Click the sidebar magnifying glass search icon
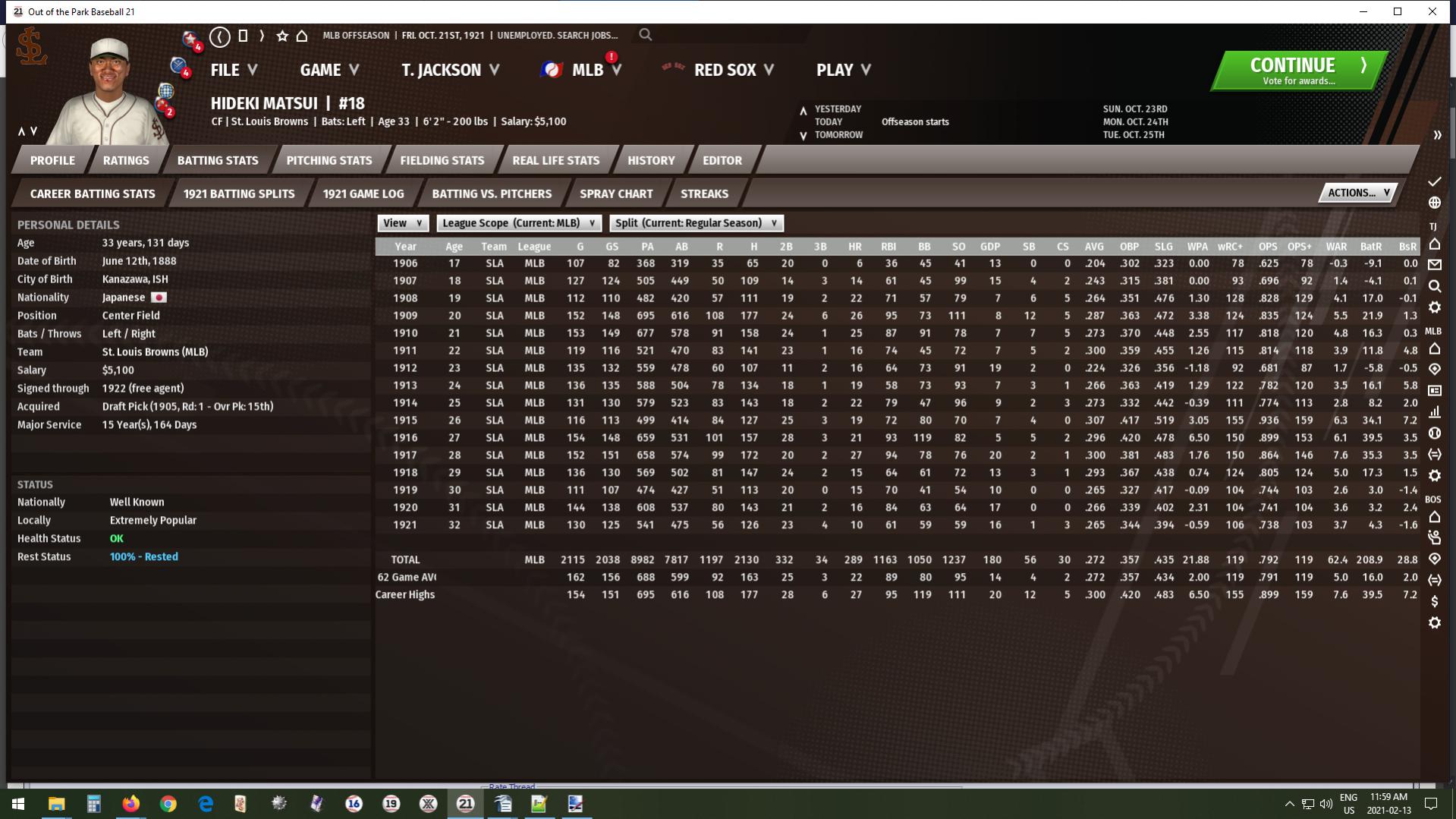This screenshot has height=819, width=1456. 1434,286
